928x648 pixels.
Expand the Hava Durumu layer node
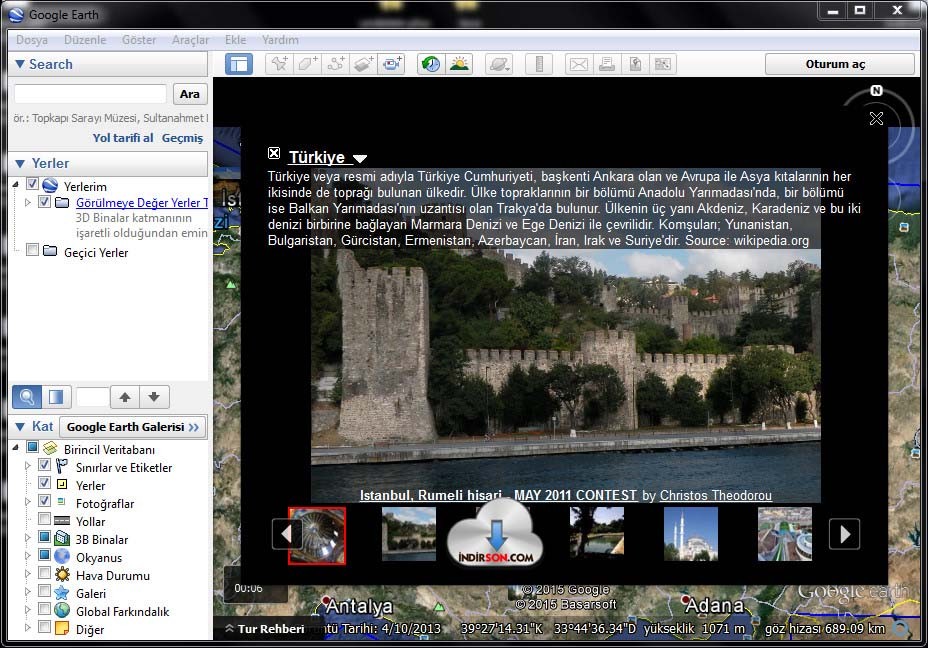pos(28,574)
